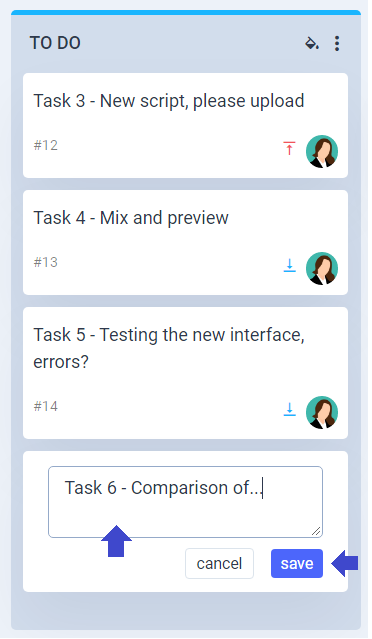
Task: Open assignee avatar on Task 4 card
Action: click(322, 269)
